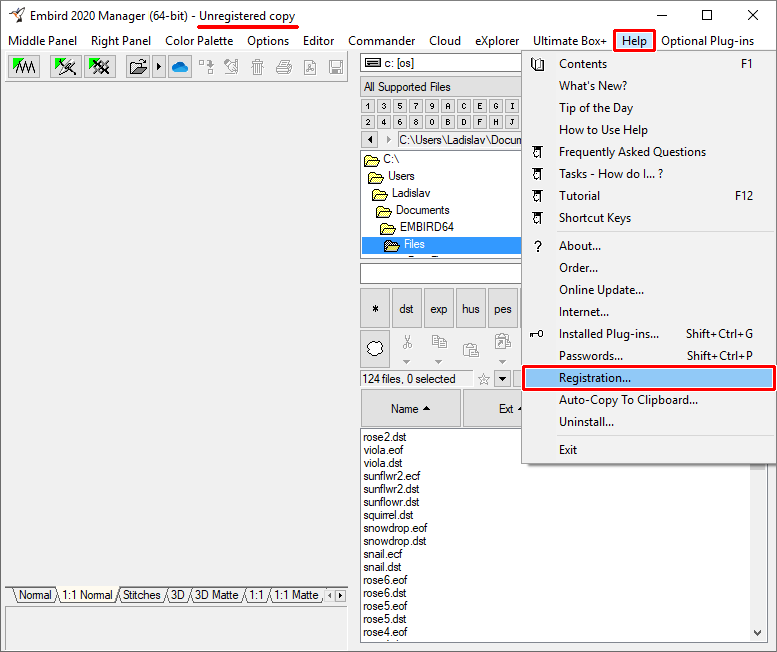Select file snowdrop.eof
777x652 pixels.
pos(395,528)
